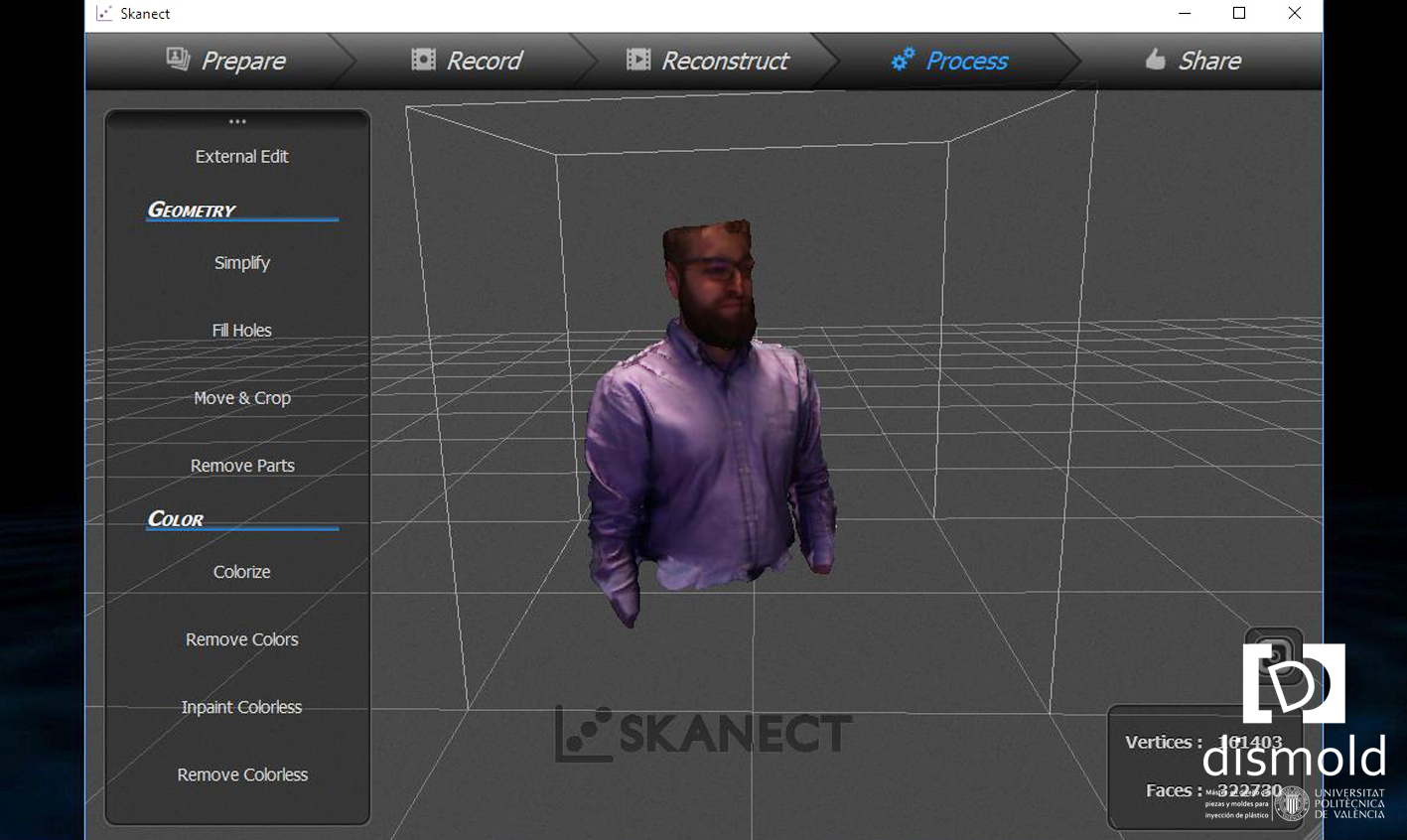Select the Simplify option
This screenshot has height=840, width=1407.
[x=241, y=263]
